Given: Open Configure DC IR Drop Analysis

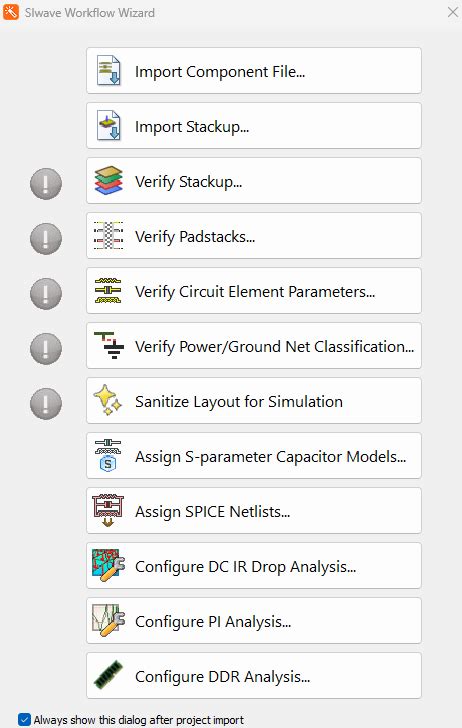Looking at the screenshot, I should tap(254, 566).
